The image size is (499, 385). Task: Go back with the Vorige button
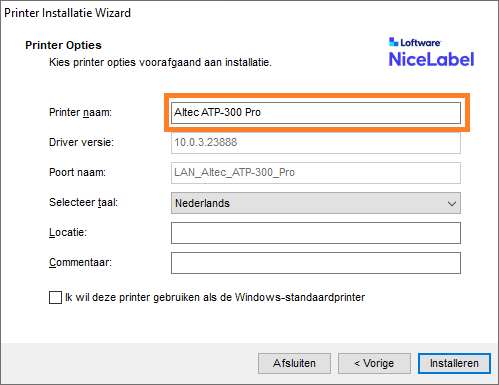coord(374,363)
